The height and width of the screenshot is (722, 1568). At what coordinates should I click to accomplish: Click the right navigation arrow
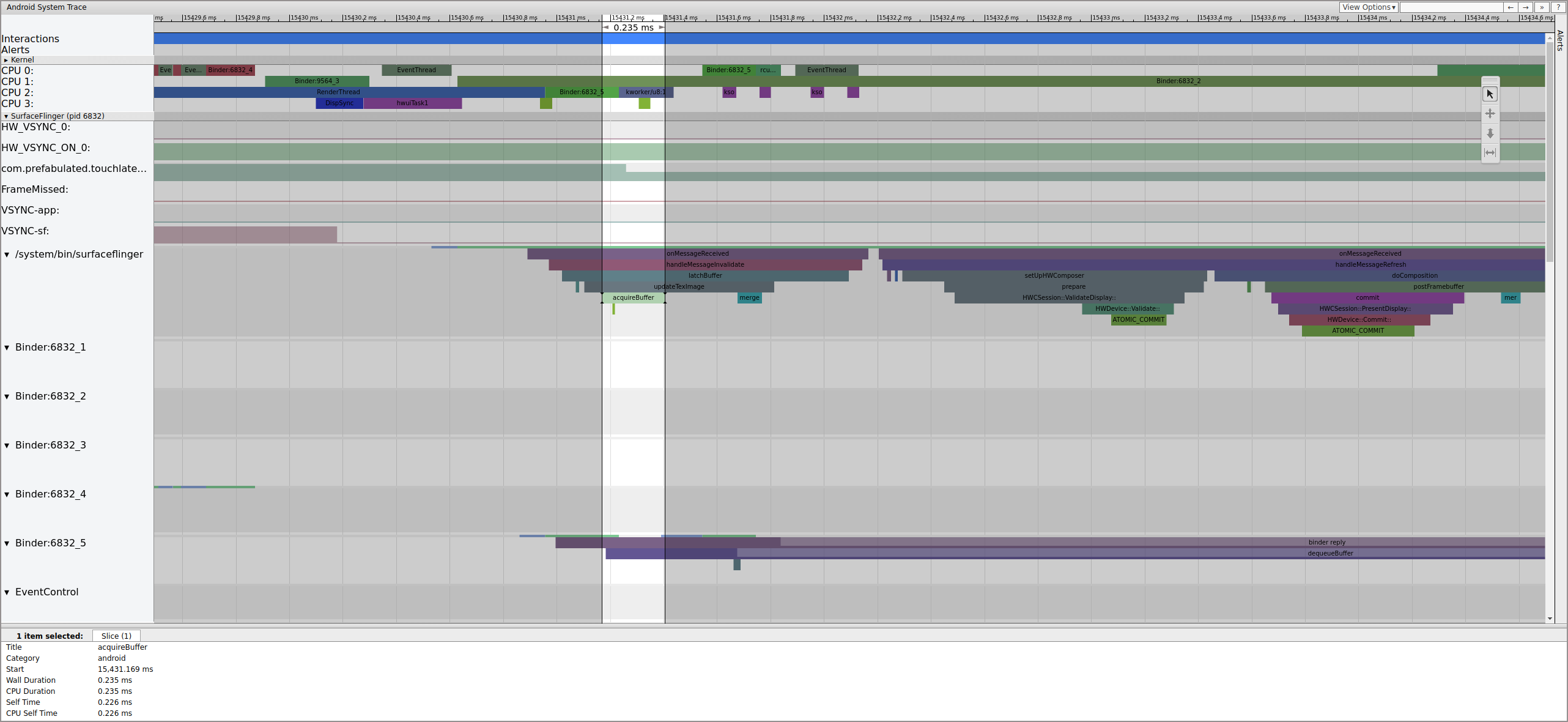coord(1525,7)
